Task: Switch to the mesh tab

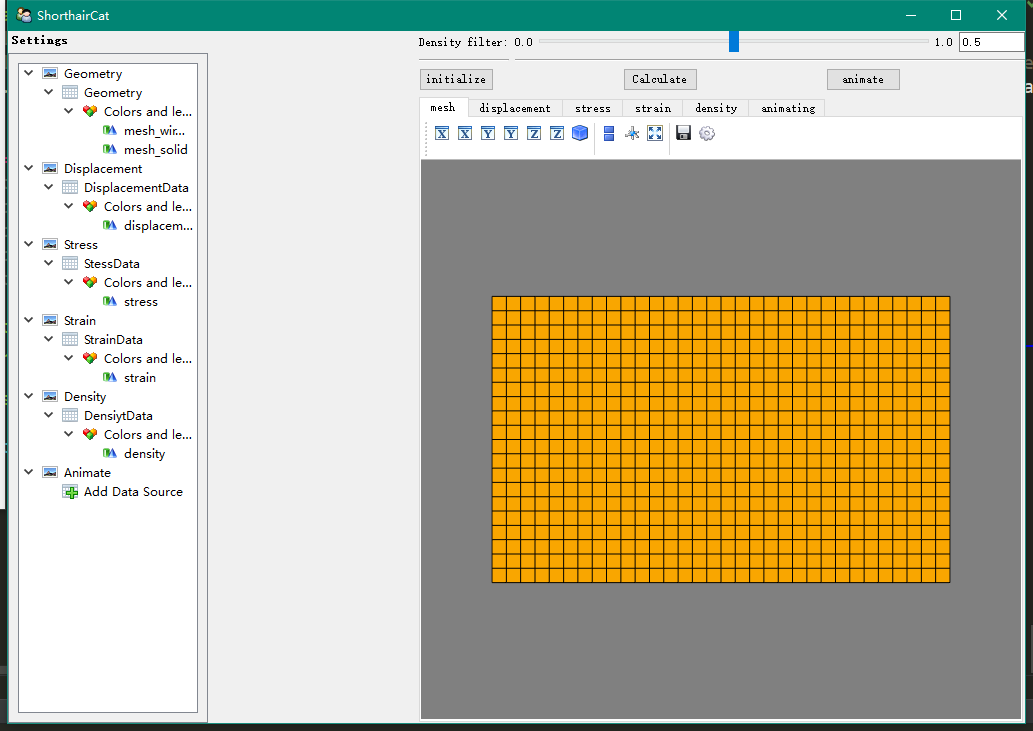Action: 443,107
